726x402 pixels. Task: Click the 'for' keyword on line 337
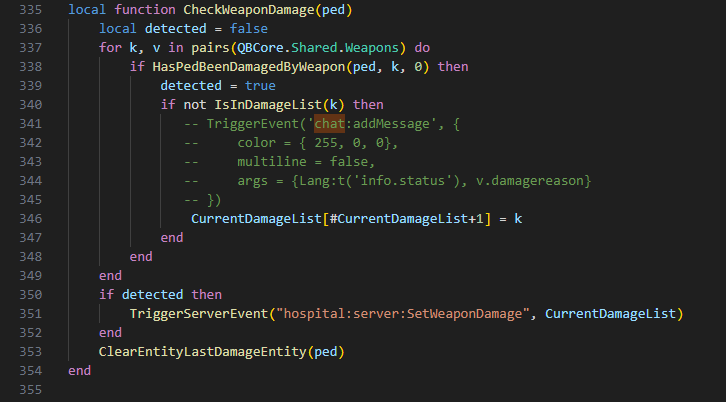tap(110, 48)
